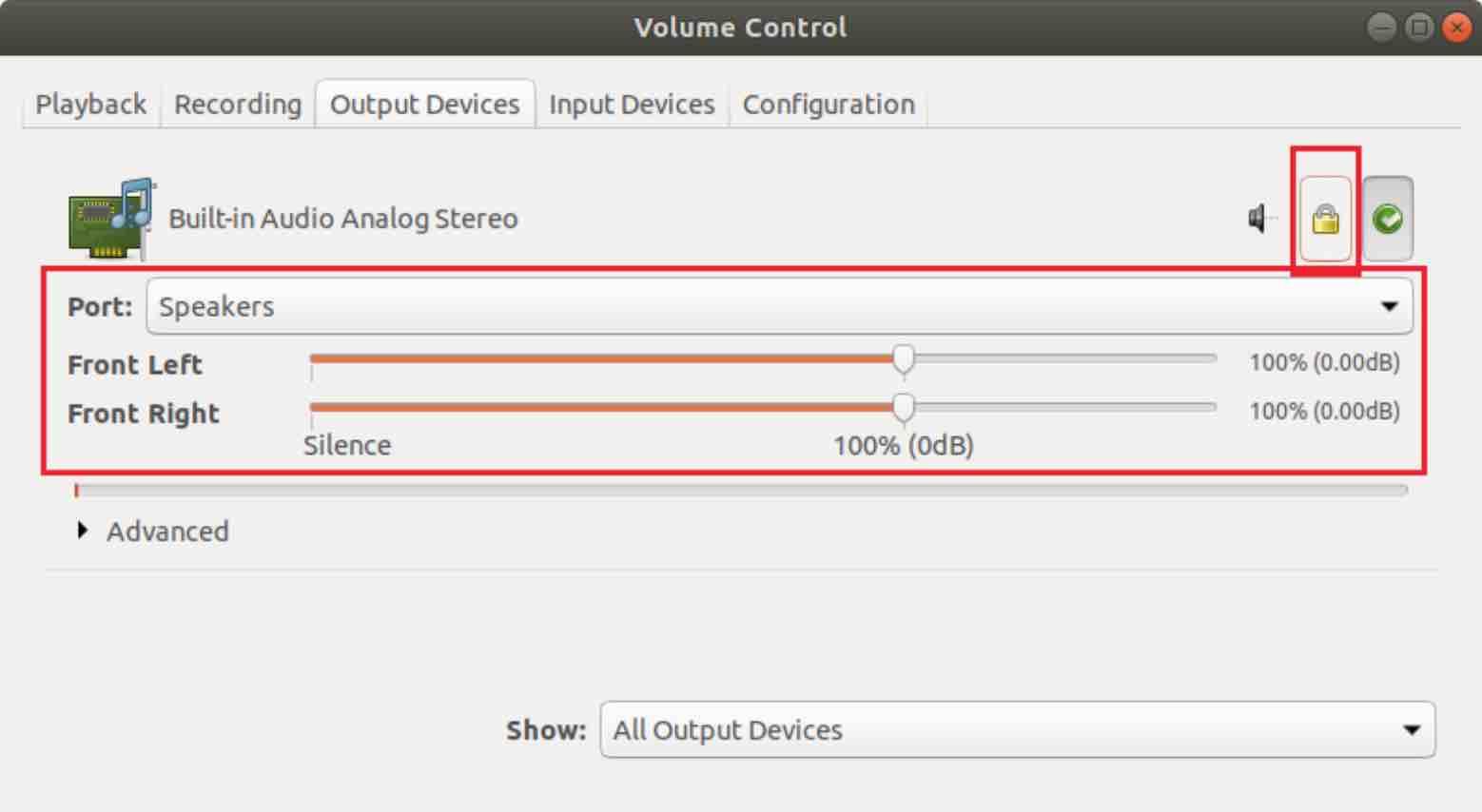
Task: Maximize the Volume Control window
Action: click(1418, 28)
